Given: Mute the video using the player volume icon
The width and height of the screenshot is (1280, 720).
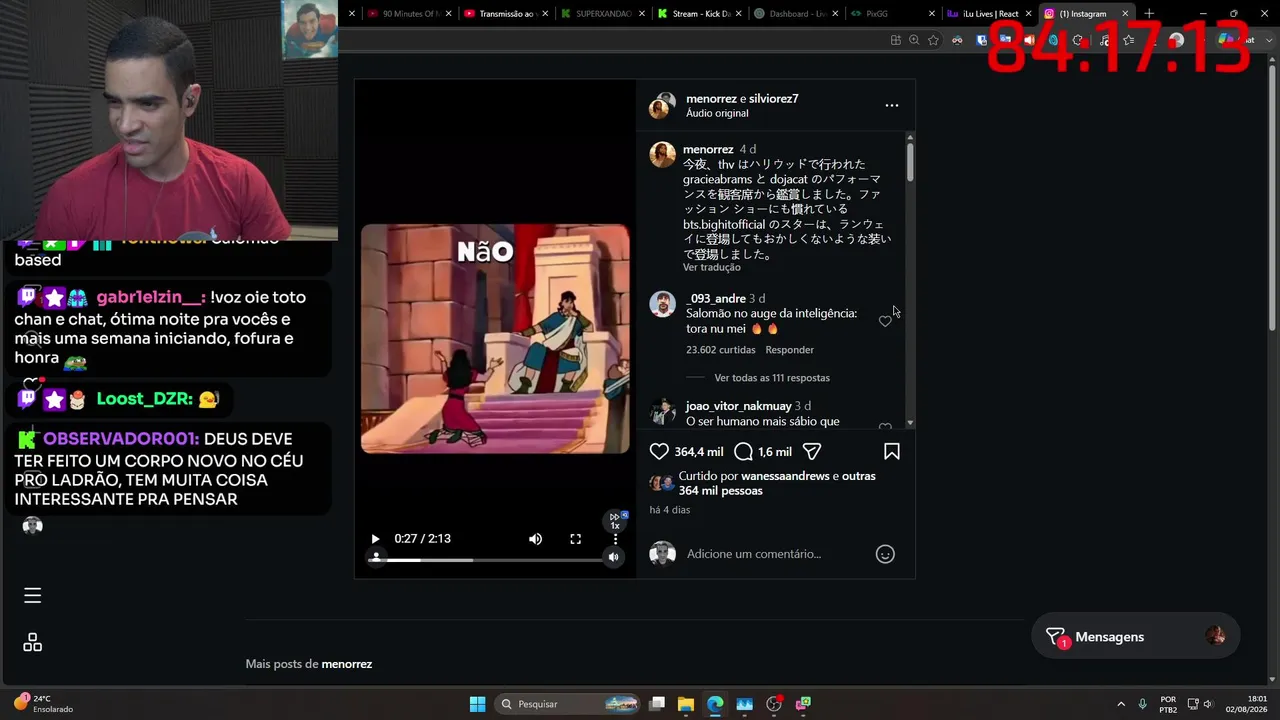Looking at the screenshot, I should click(536, 539).
